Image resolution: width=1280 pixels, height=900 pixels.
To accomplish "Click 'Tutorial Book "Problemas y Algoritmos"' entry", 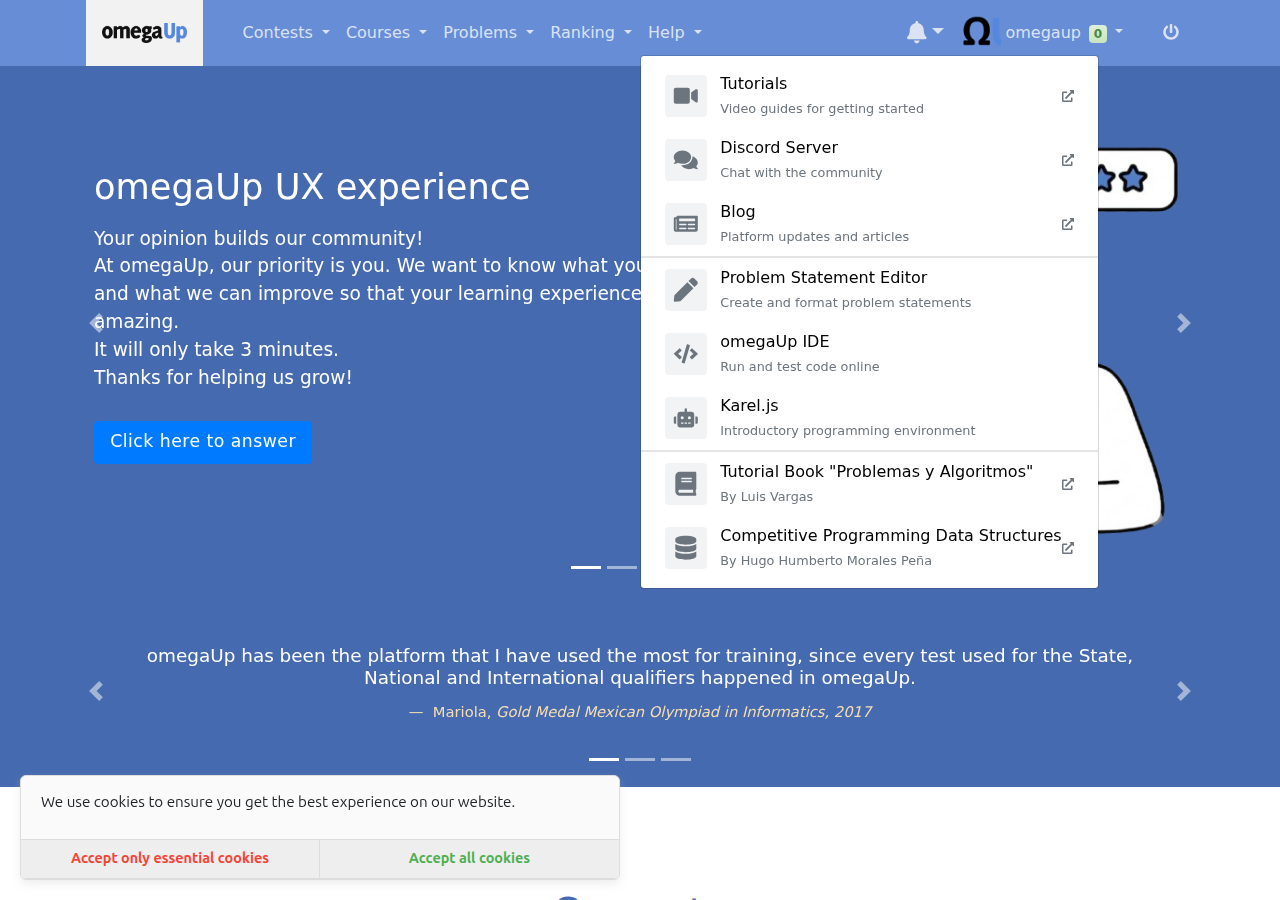I will [x=869, y=484].
